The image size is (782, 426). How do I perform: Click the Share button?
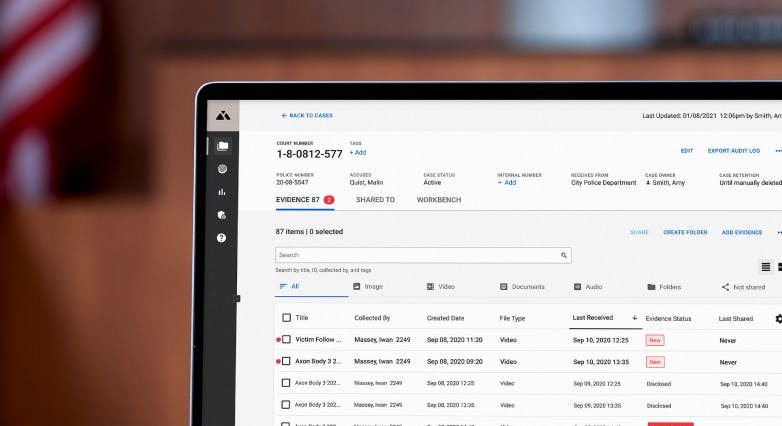pyautogui.click(x=639, y=232)
